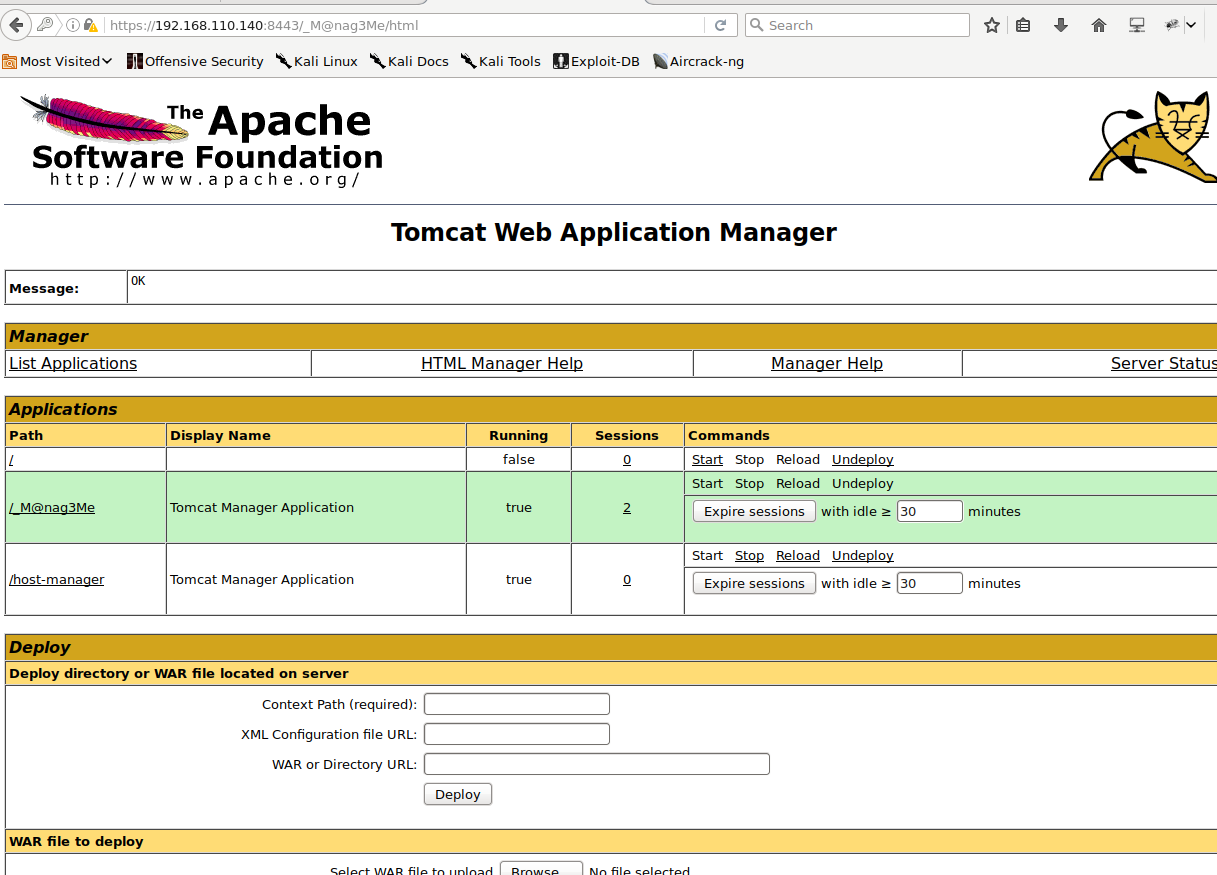The image size is (1217, 875).
Task: Bookmark this page with the star icon
Action: pos(991,25)
